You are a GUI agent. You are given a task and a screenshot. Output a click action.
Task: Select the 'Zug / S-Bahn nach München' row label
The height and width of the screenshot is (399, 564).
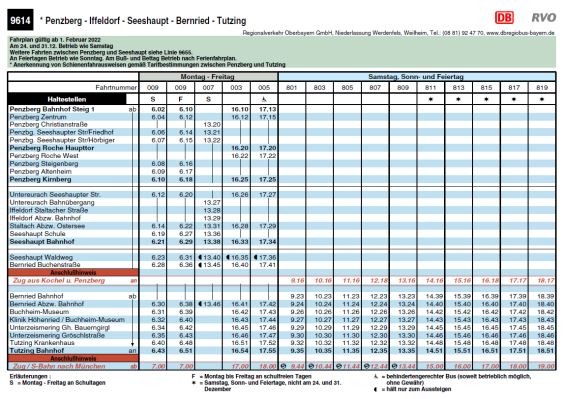pos(59,366)
